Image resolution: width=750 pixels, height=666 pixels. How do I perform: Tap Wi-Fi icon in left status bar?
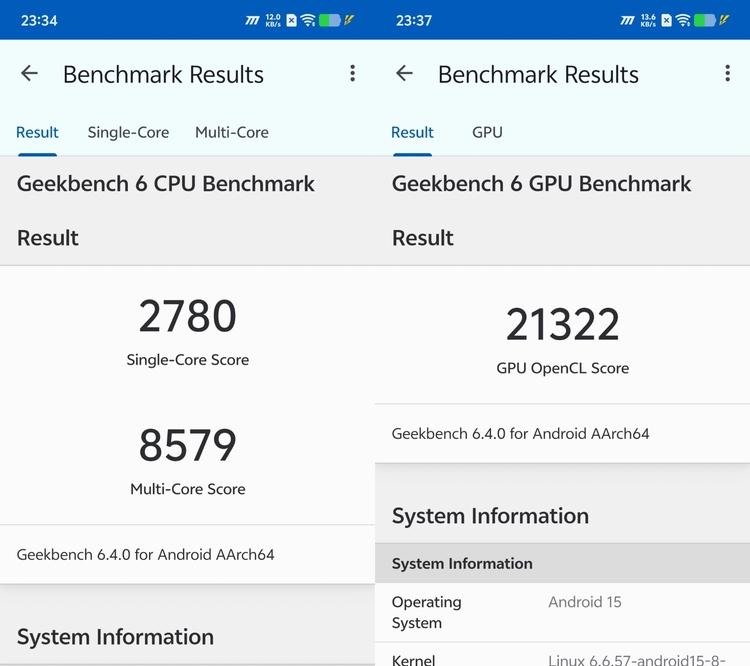point(309,20)
